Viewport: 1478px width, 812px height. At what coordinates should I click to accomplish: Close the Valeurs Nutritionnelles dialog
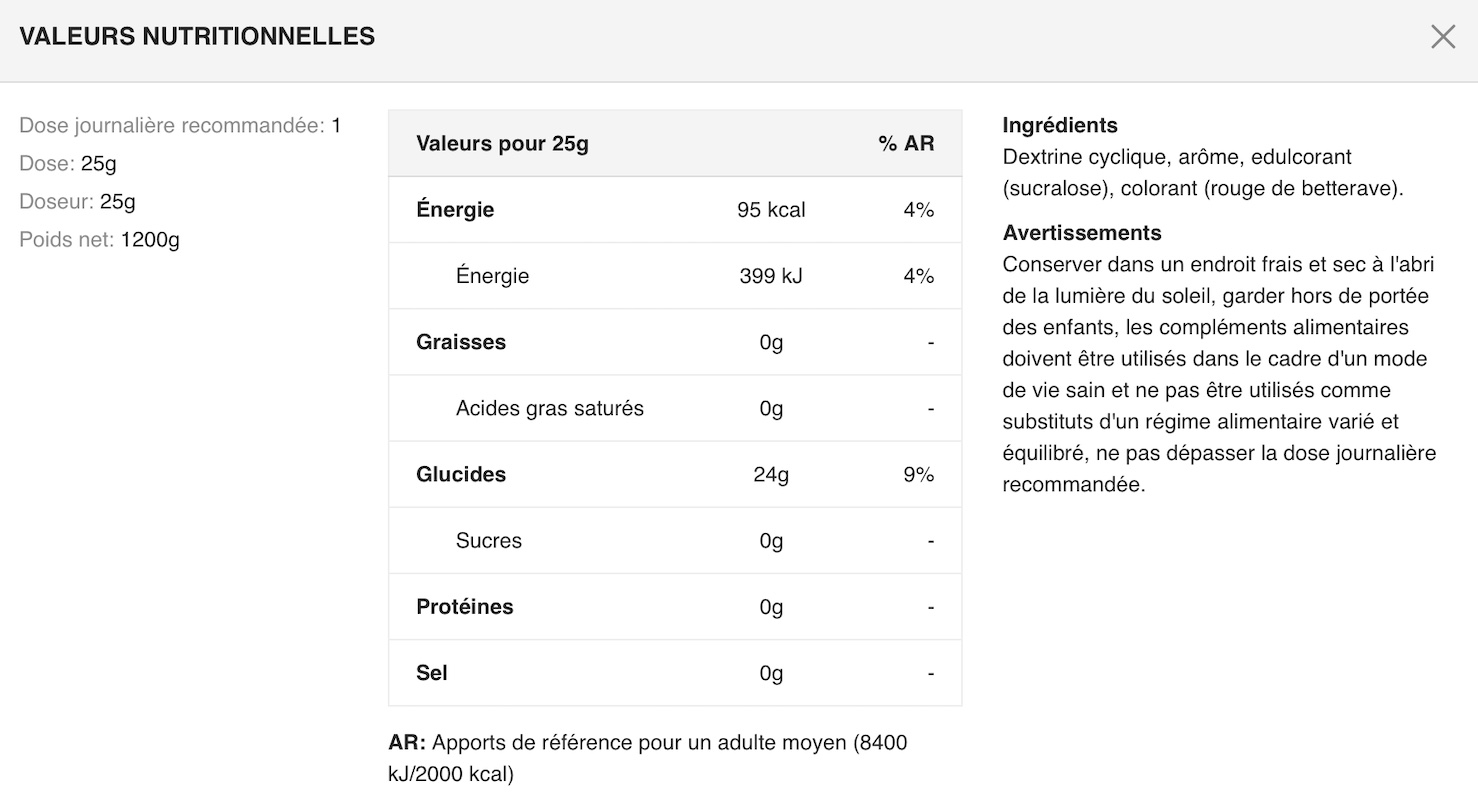pyautogui.click(x=1443, y=37)
